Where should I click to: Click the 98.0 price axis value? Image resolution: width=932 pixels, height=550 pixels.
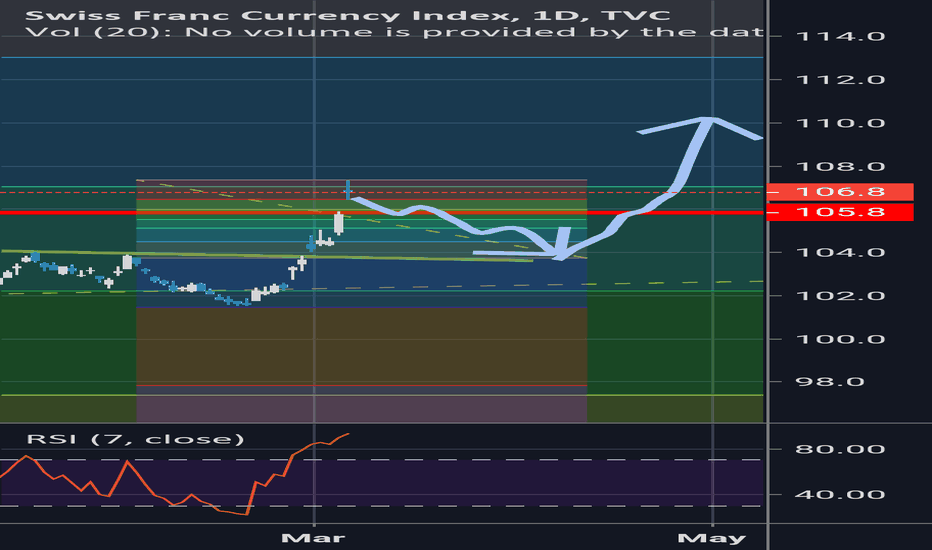[830, 382]
